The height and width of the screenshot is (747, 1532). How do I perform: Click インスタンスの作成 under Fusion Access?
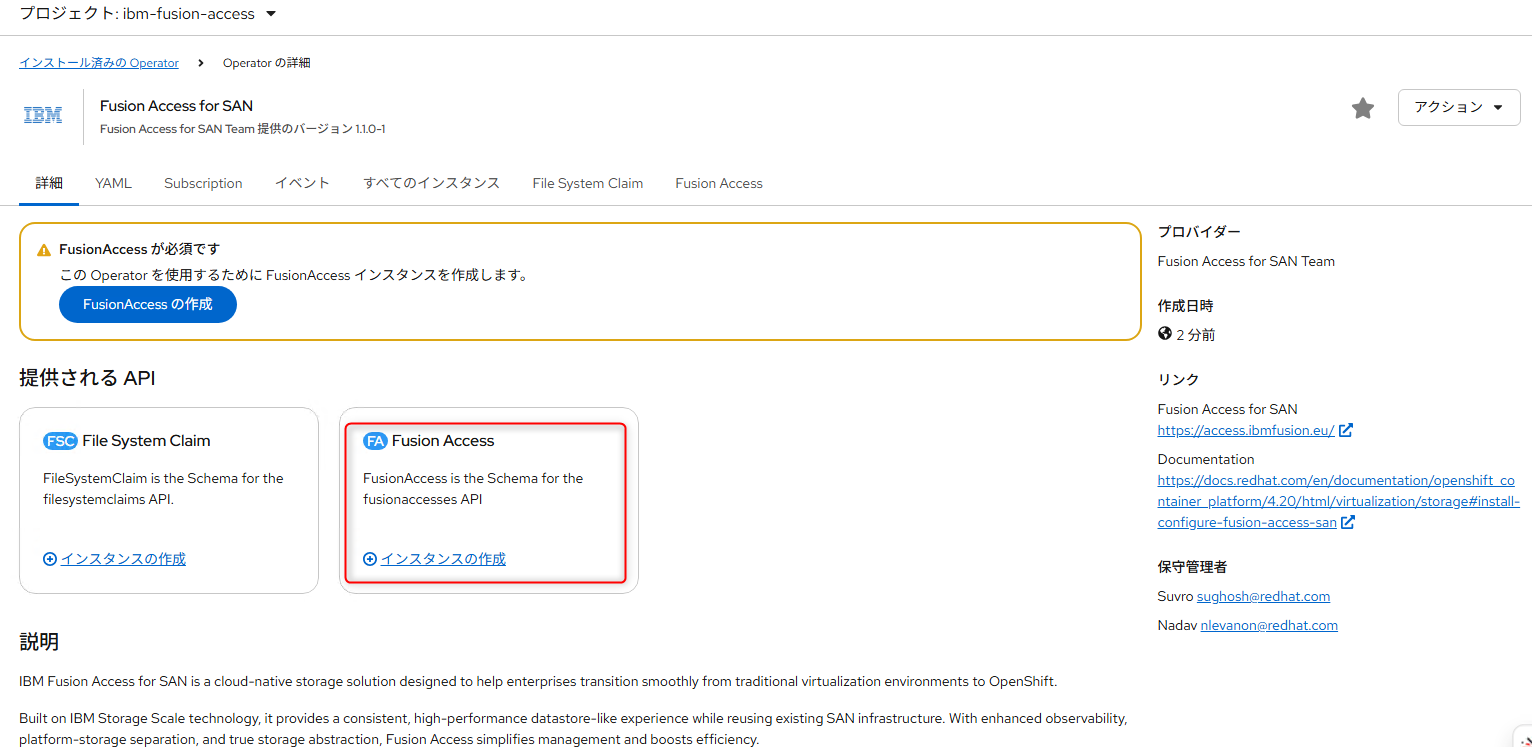(443, 559)
